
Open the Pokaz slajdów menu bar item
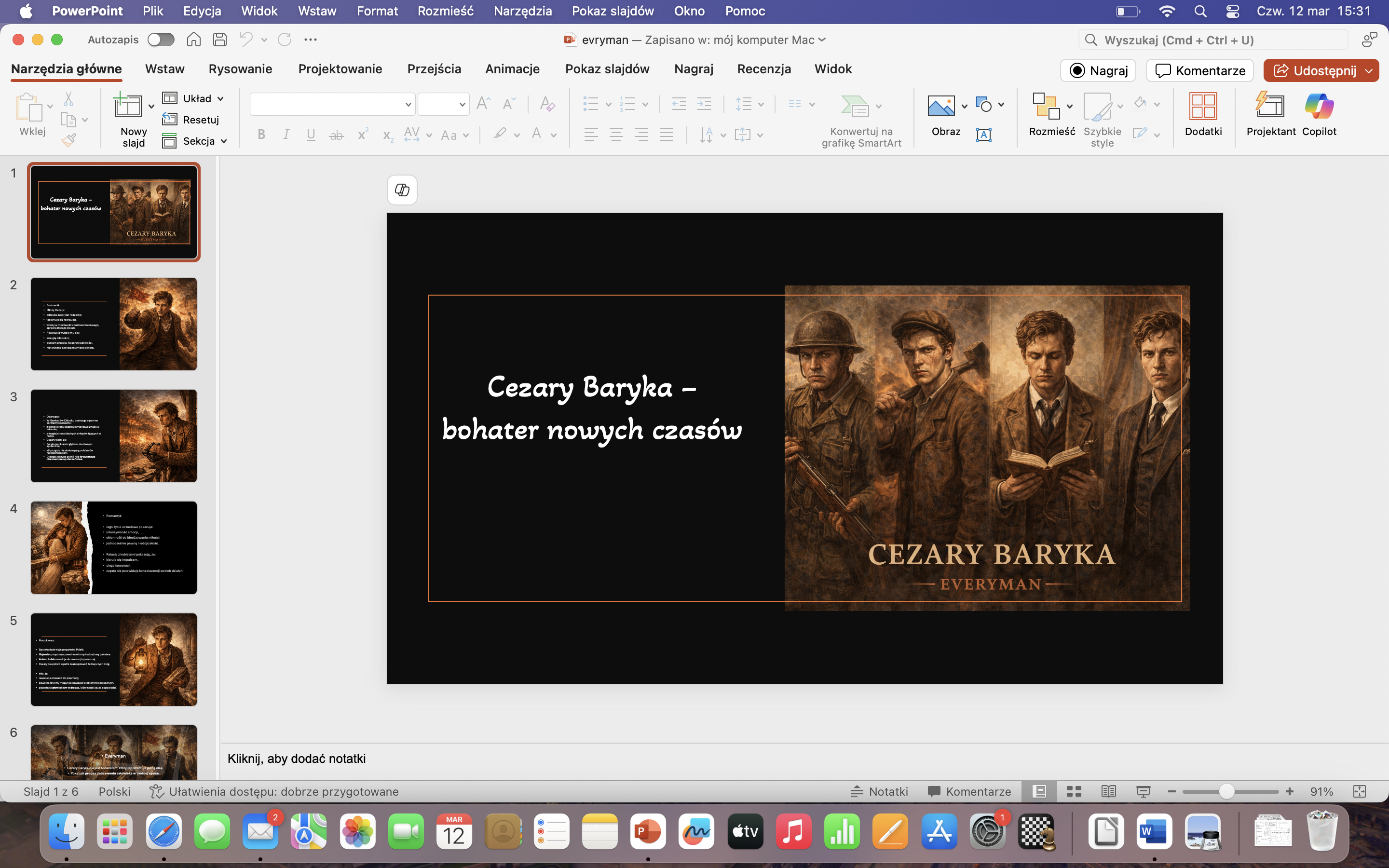[x=613, y=11]
